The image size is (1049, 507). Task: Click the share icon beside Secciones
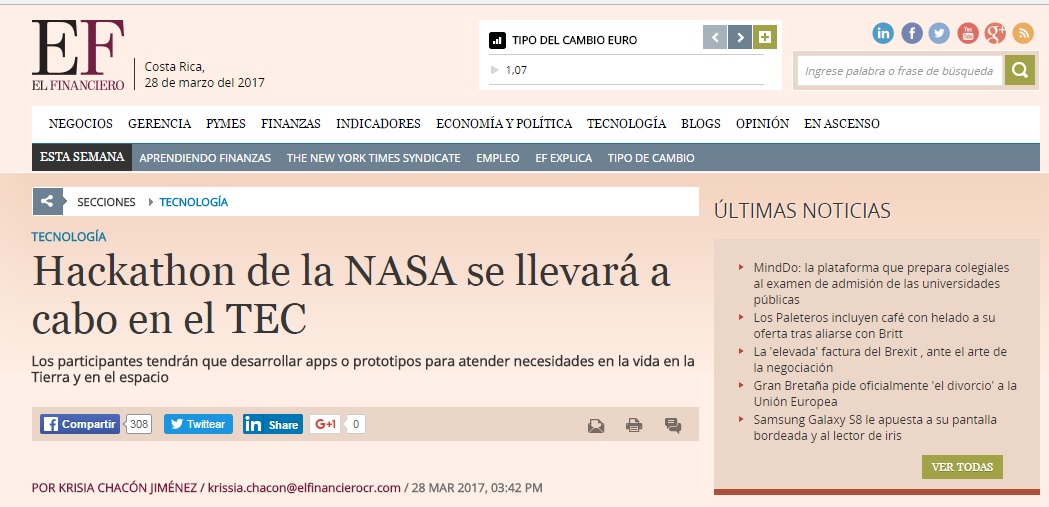(x=47, y=201)
